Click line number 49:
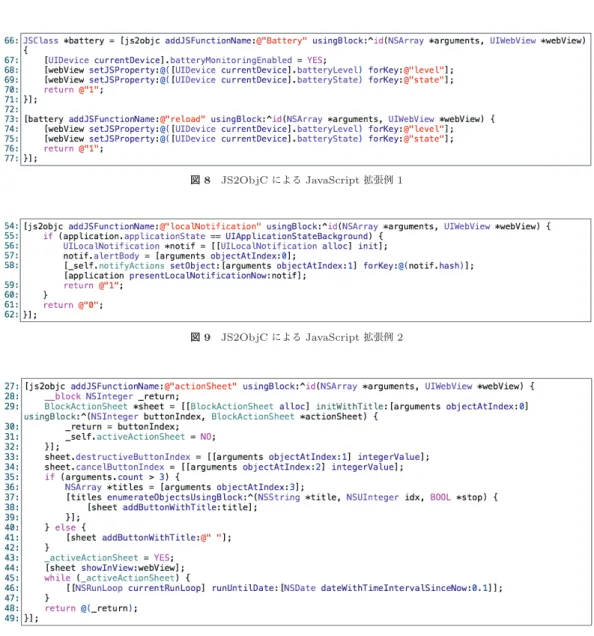594x636 pixels. (x=11, y=619)
